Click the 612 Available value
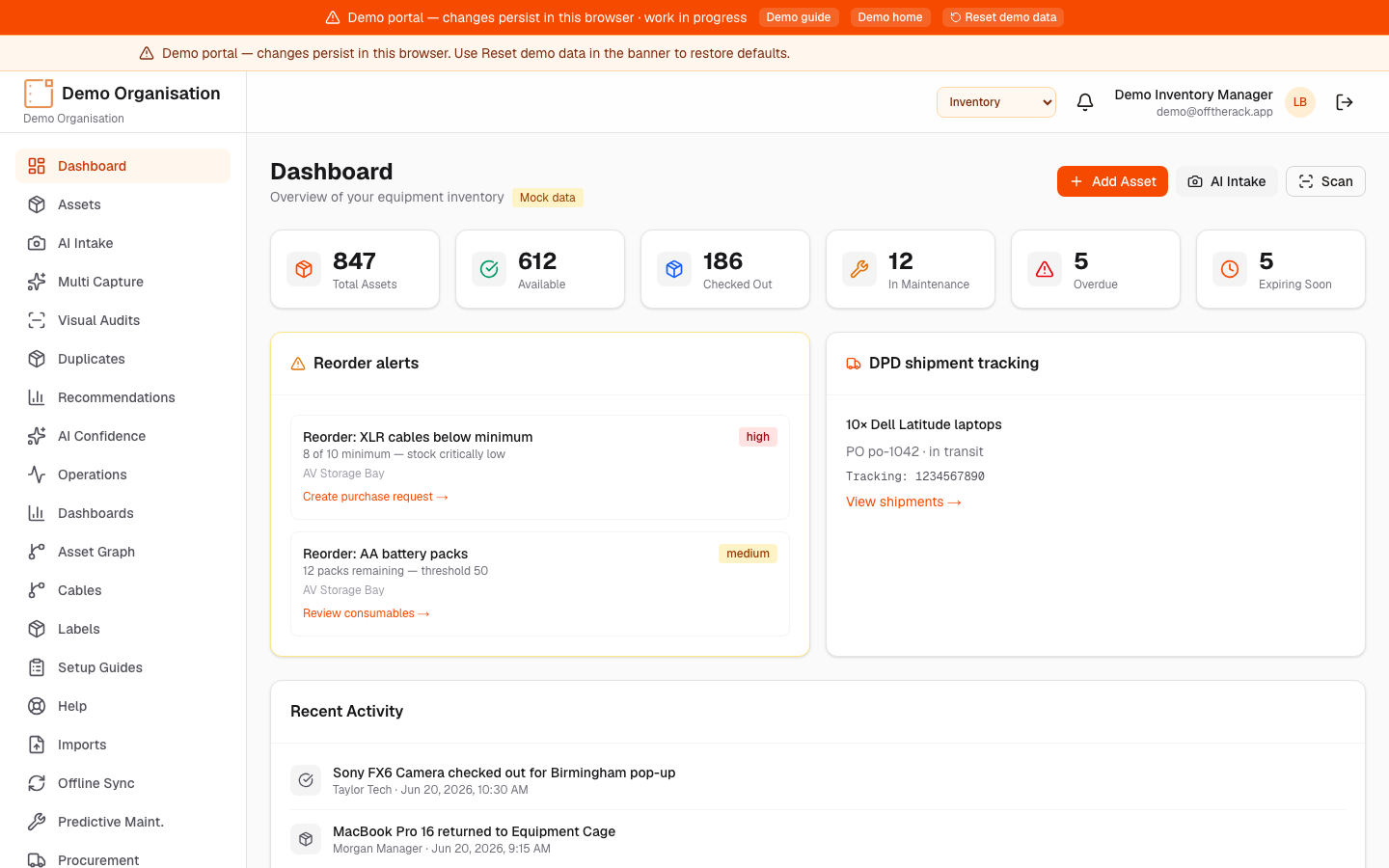 coord(537,261)
